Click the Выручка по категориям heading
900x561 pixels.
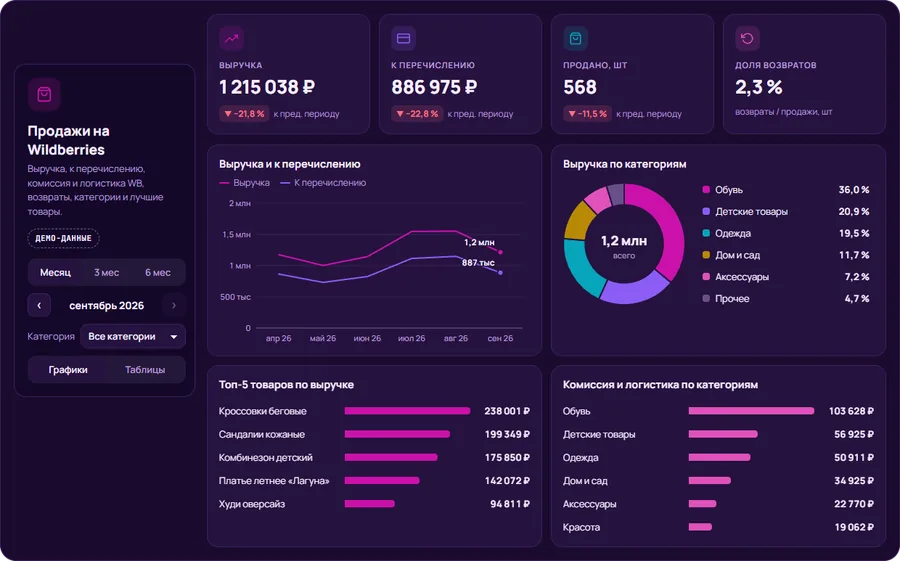(624, 164)
